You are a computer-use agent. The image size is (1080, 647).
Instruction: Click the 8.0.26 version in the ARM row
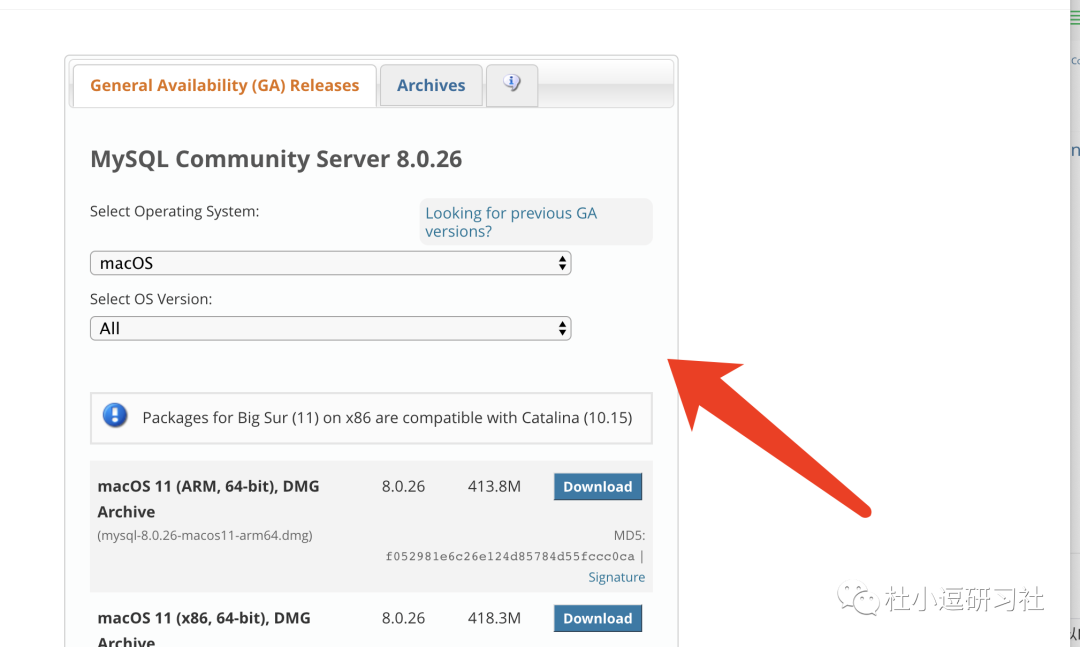pyautogui.click(x=404, y=486)
